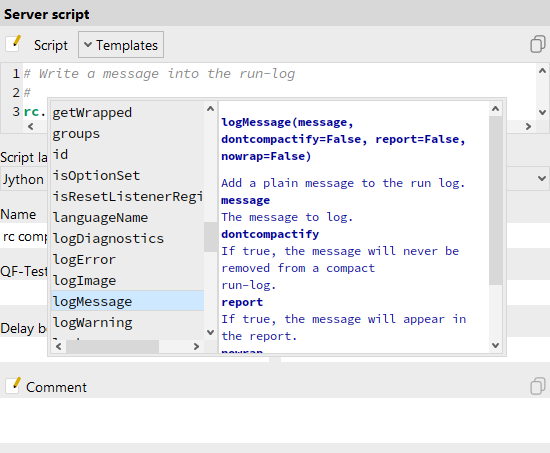Open the Script external editor pencil icon
550x453 pixels.
pos(13,44)
